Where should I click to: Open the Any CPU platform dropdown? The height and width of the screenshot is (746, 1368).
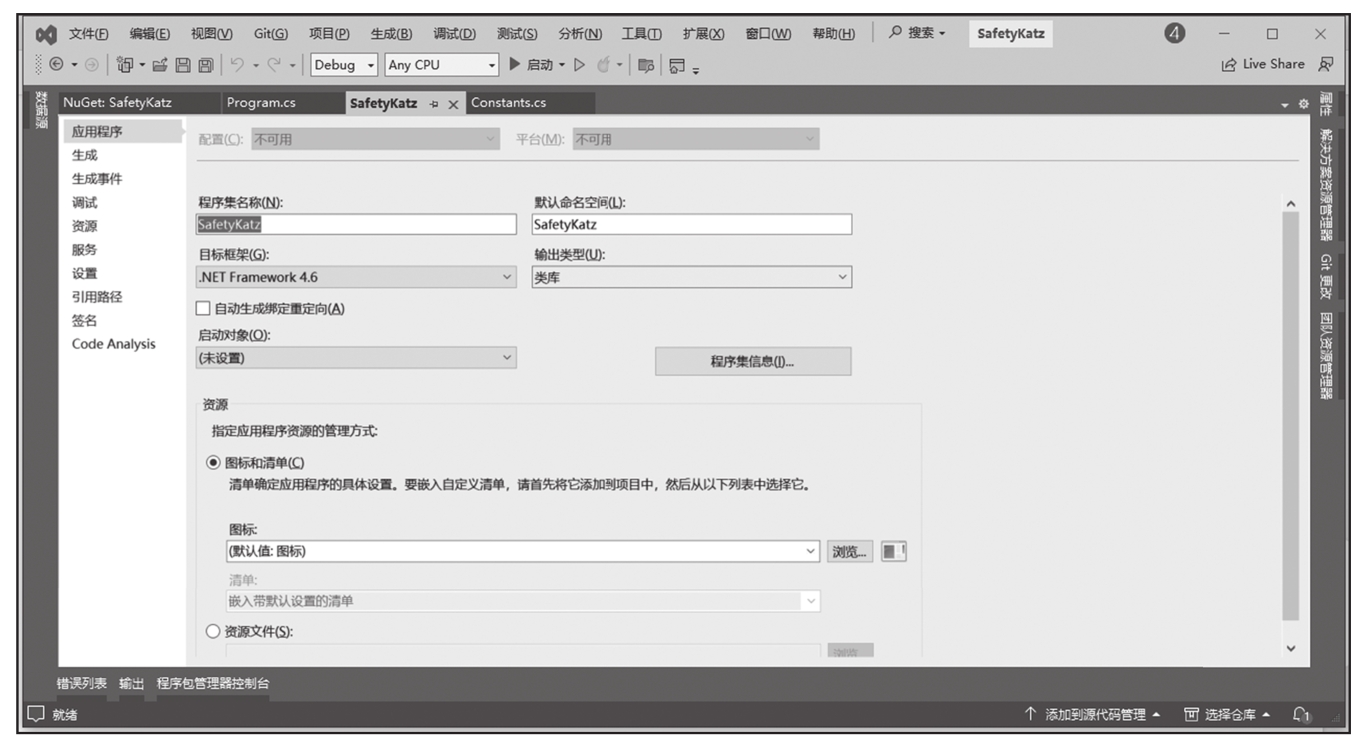click(442, 65)
